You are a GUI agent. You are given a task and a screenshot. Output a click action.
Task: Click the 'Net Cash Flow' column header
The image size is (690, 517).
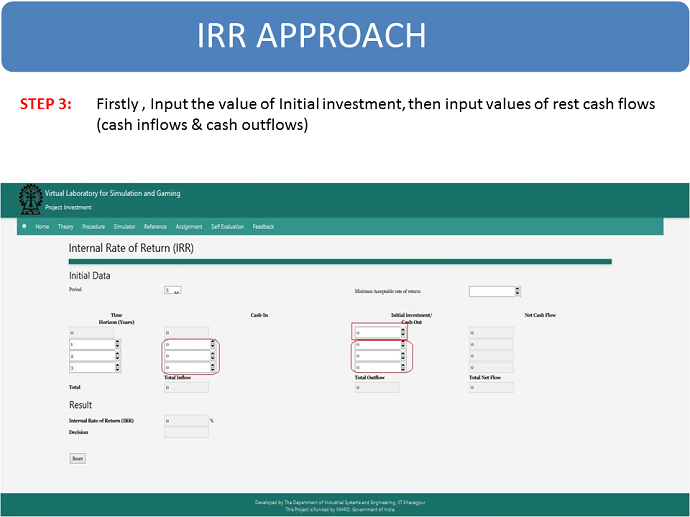point(540,315)
